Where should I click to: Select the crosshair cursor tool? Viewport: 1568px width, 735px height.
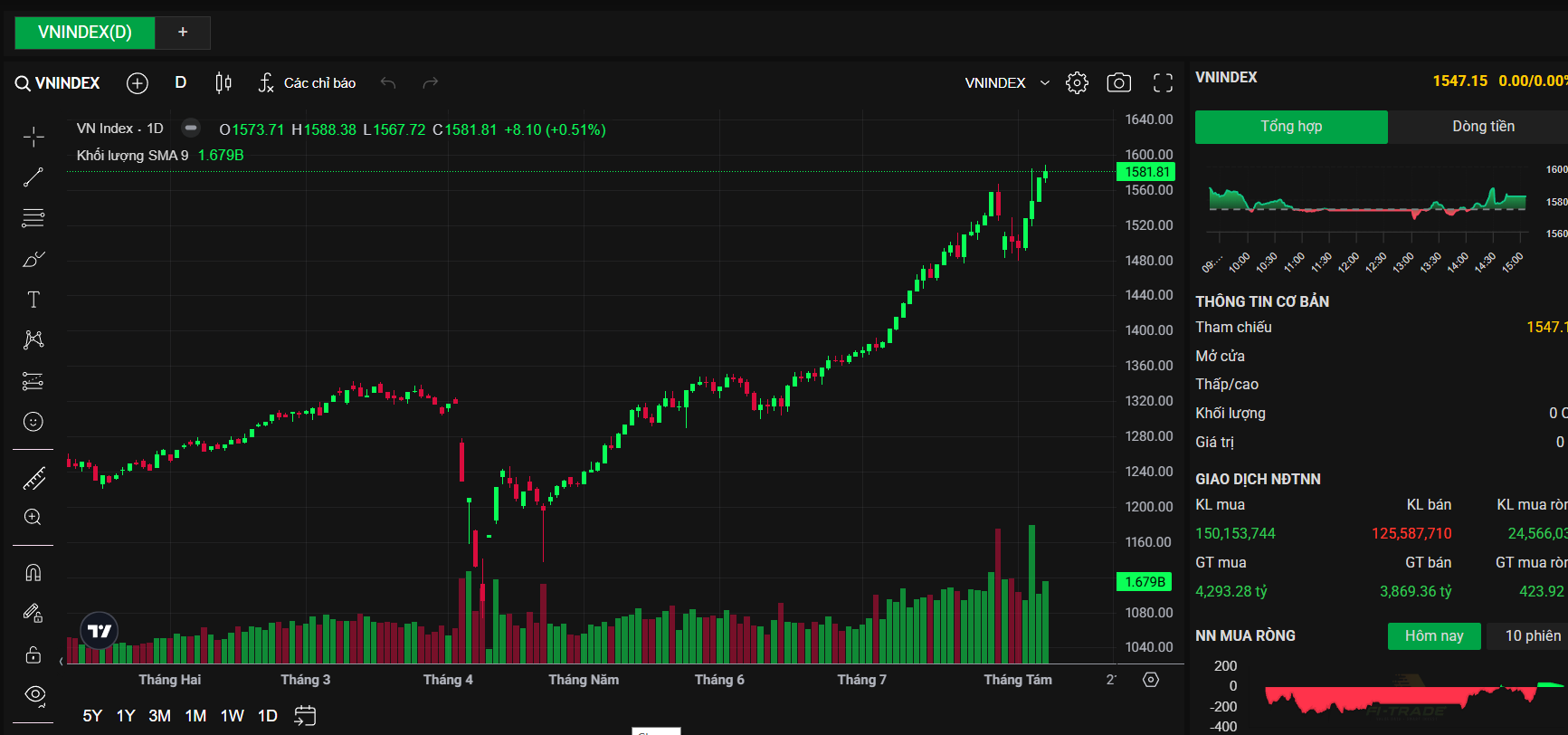pos(33,137)
